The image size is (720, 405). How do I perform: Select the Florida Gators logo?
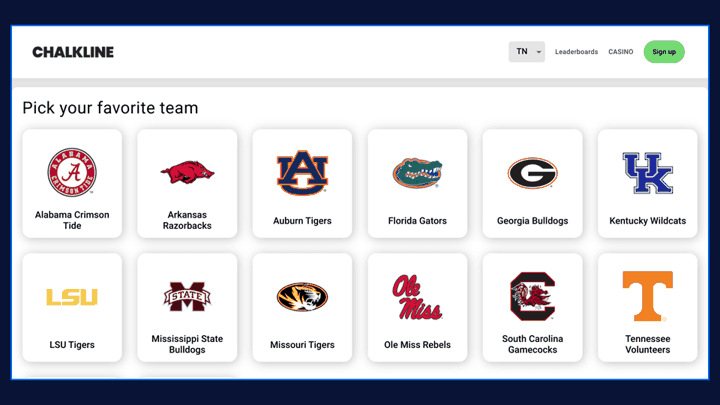(417, 173)
